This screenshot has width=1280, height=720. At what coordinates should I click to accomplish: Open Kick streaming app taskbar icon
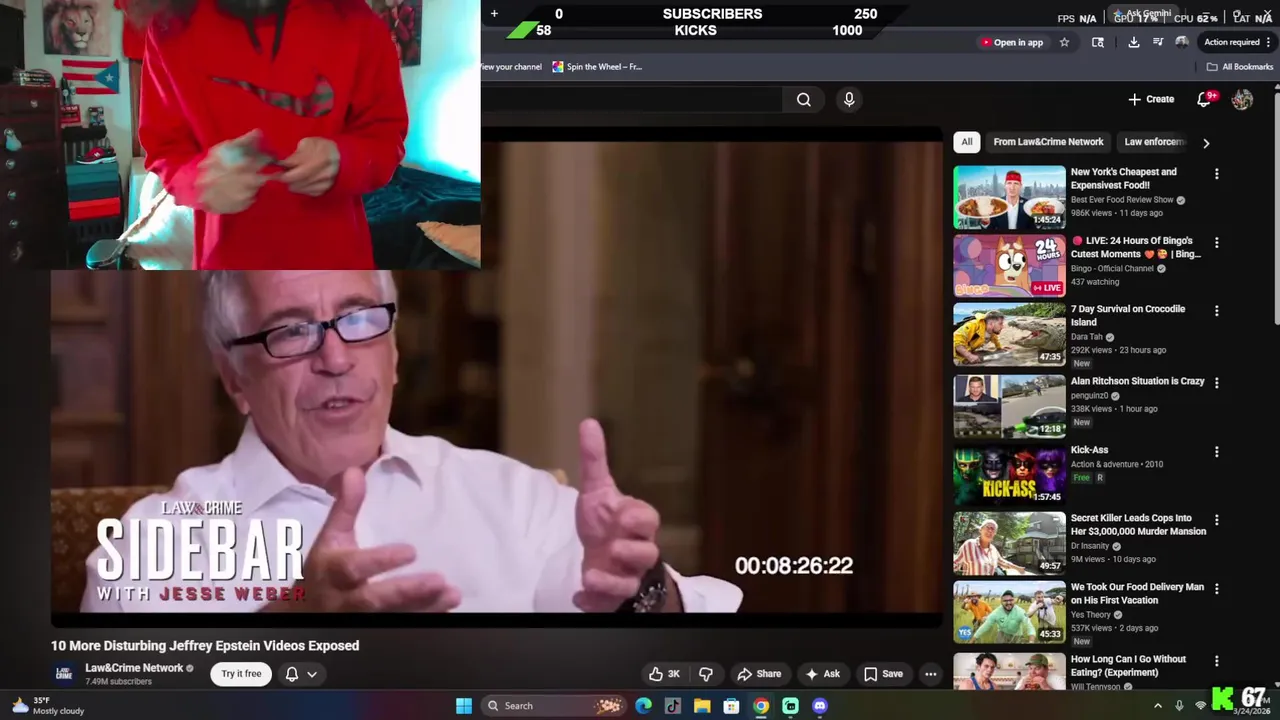(x=790, y=706)
